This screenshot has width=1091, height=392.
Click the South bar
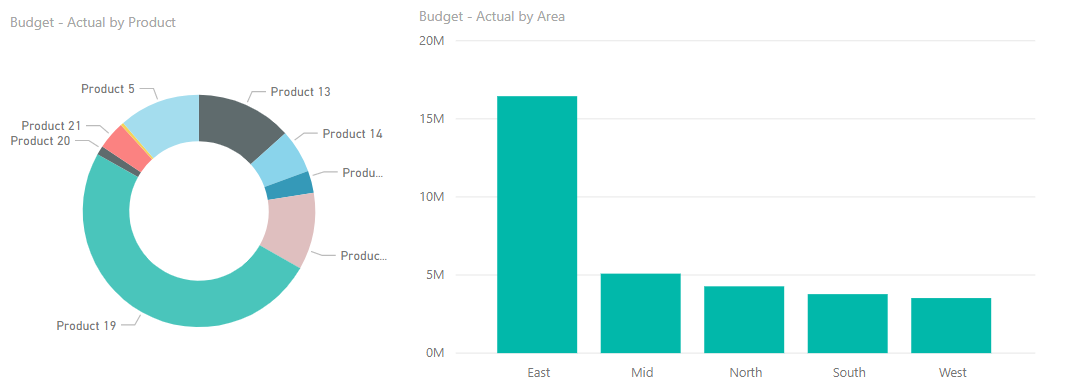point(847,324)
